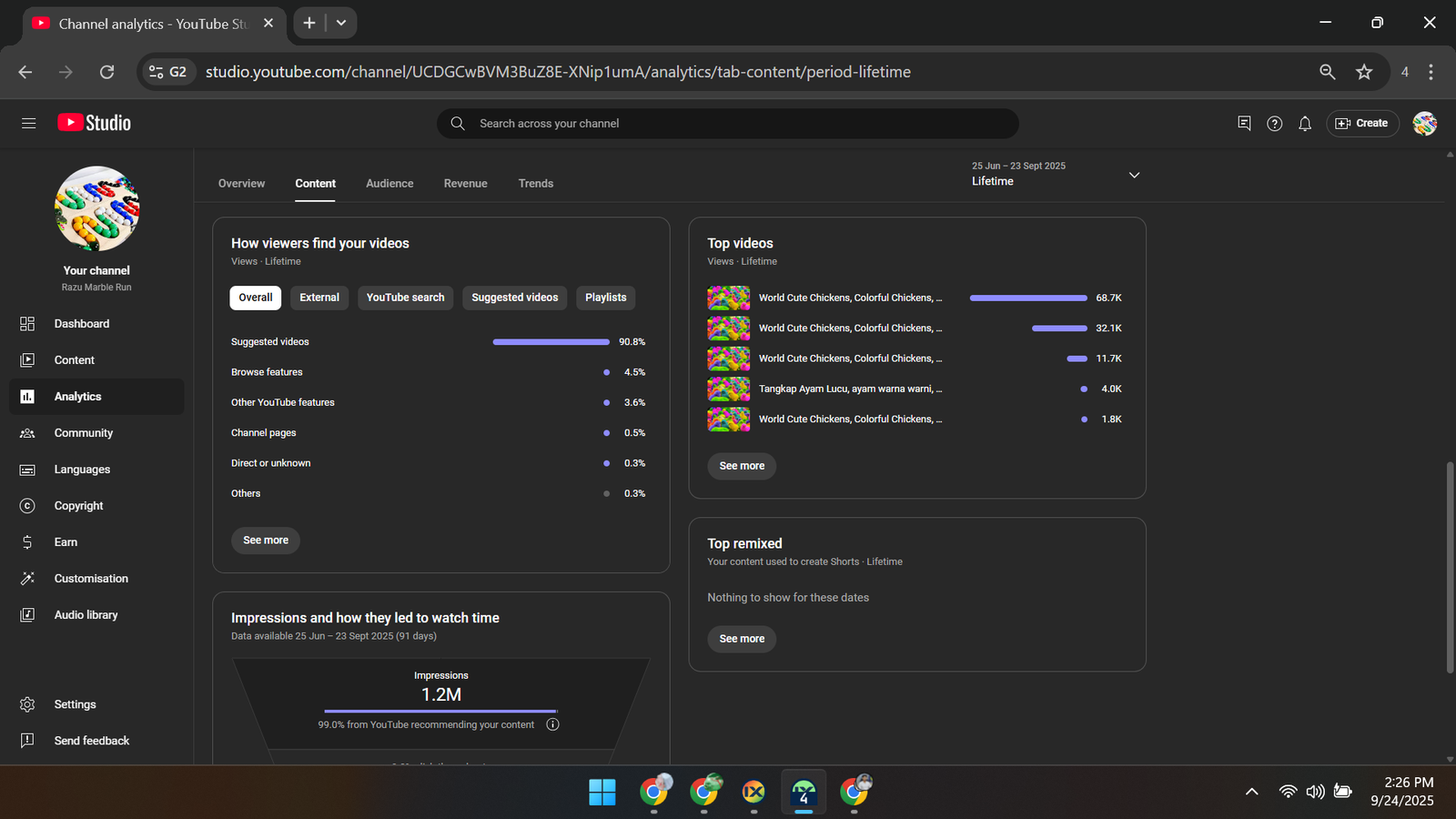Screen dimensions: 1456x819
Task: Show hidden icons in system tray
Action: click(1251, 792)
